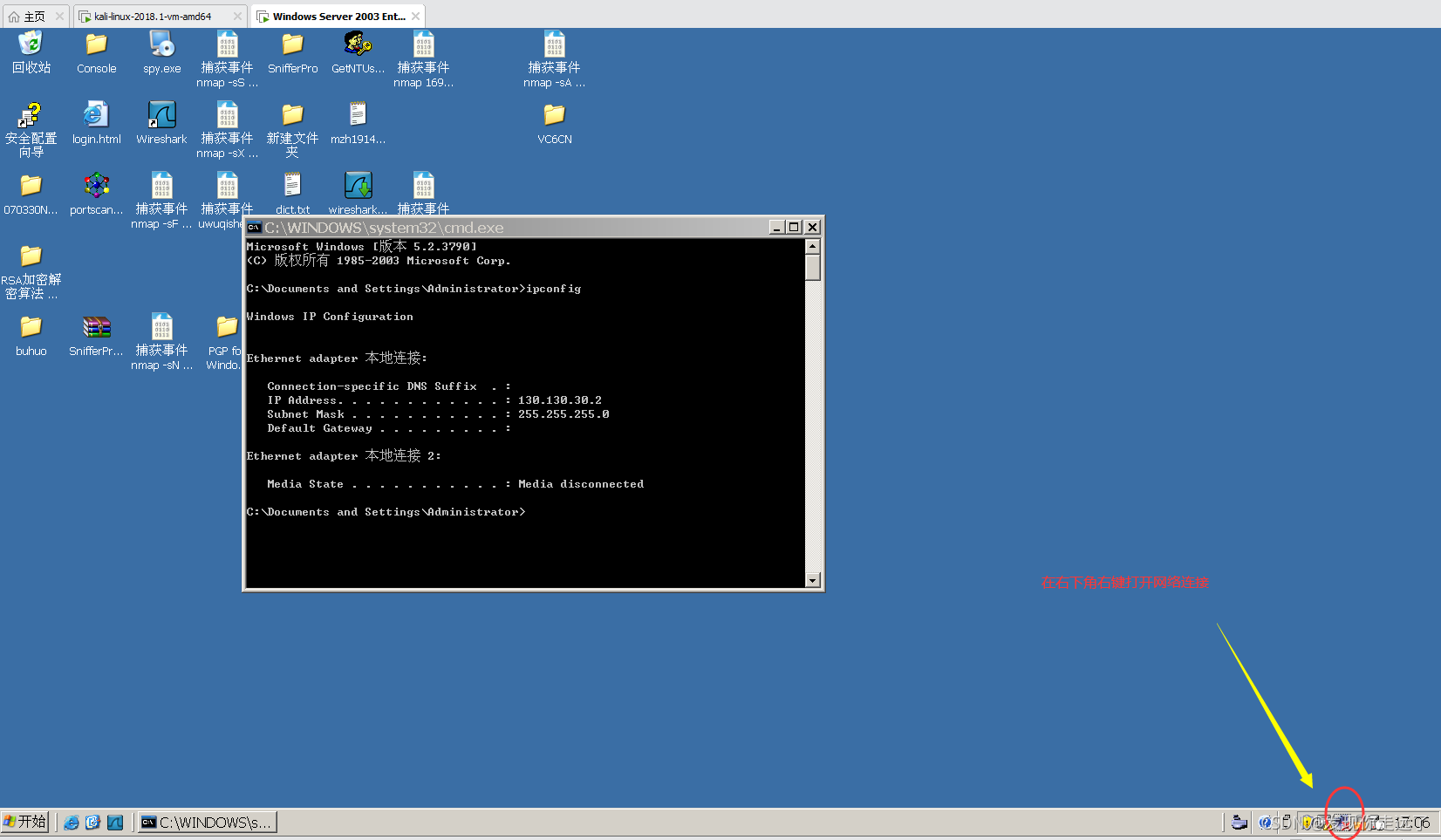Click network connection icon in system tray
Viewport: 1441px width, 840px height.
tap(1342, 823)
